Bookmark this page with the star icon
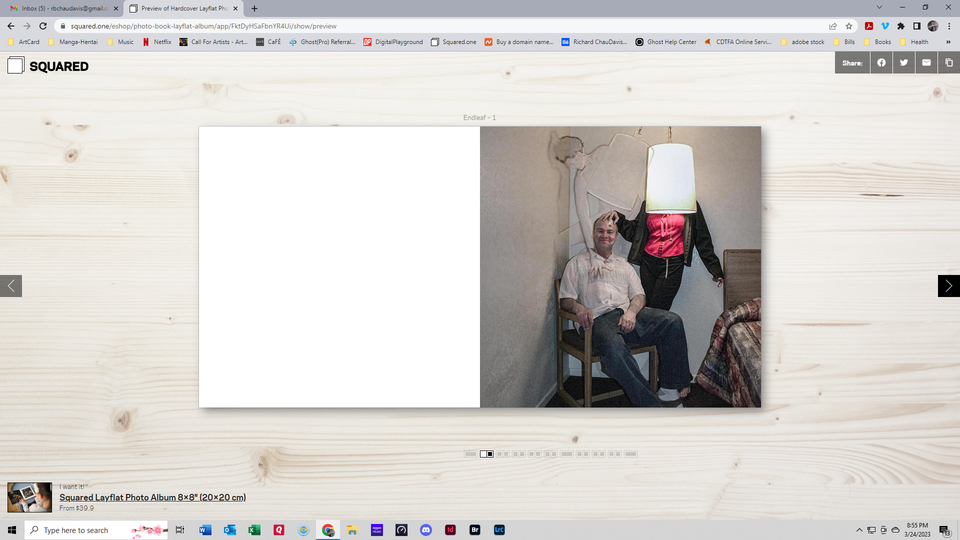This screenshot has height=540, width=960. pos(849,26)
